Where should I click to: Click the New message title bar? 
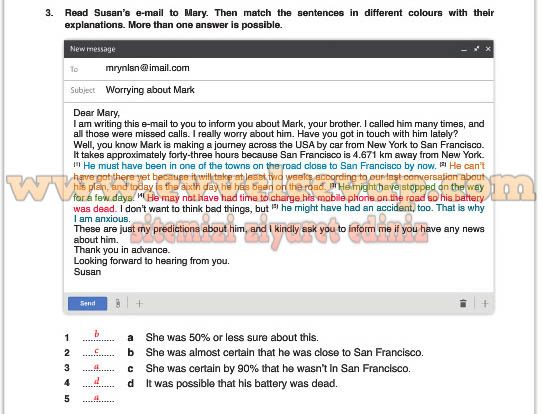pyautogui.click(x=279, y=49)
